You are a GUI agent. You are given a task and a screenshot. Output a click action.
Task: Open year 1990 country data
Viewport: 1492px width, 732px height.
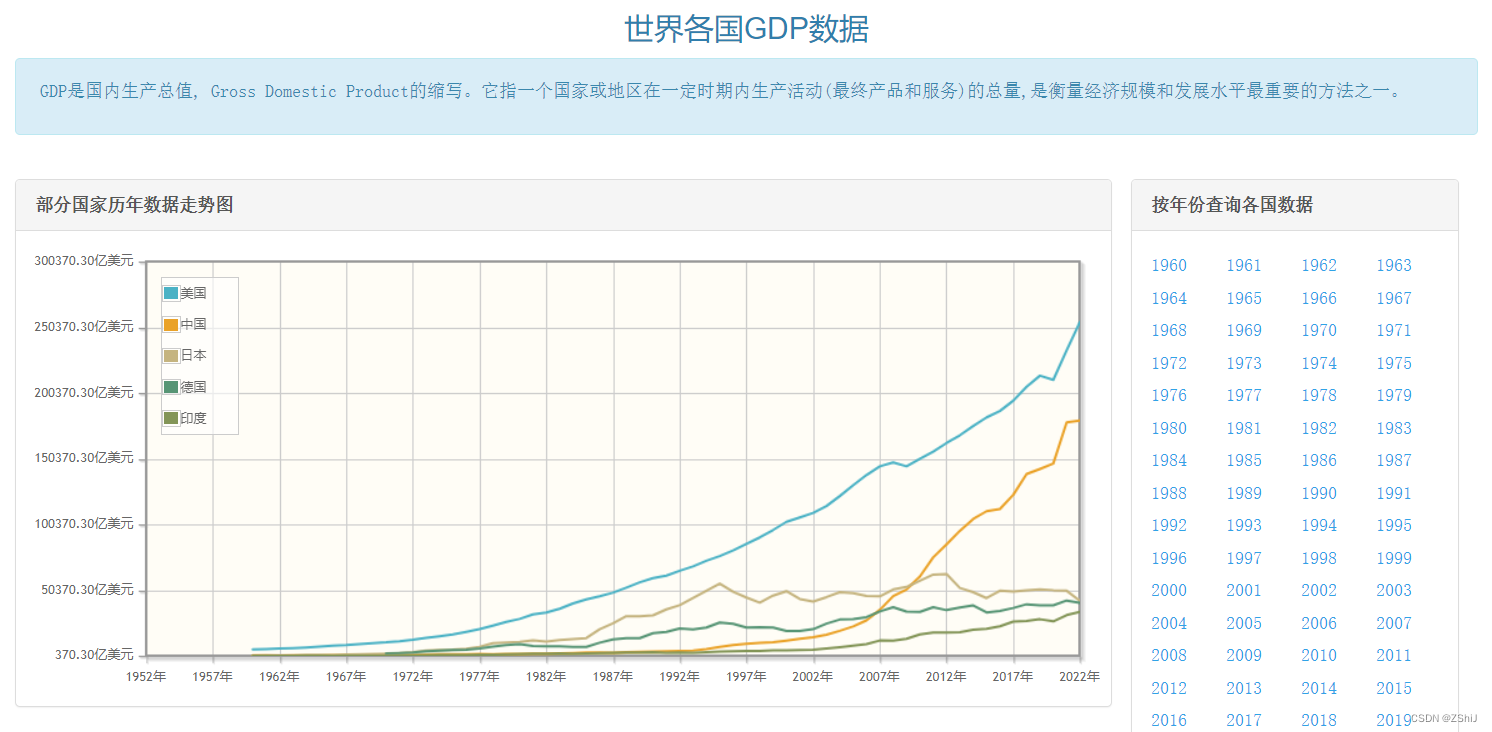click(x=1319, y=493)
